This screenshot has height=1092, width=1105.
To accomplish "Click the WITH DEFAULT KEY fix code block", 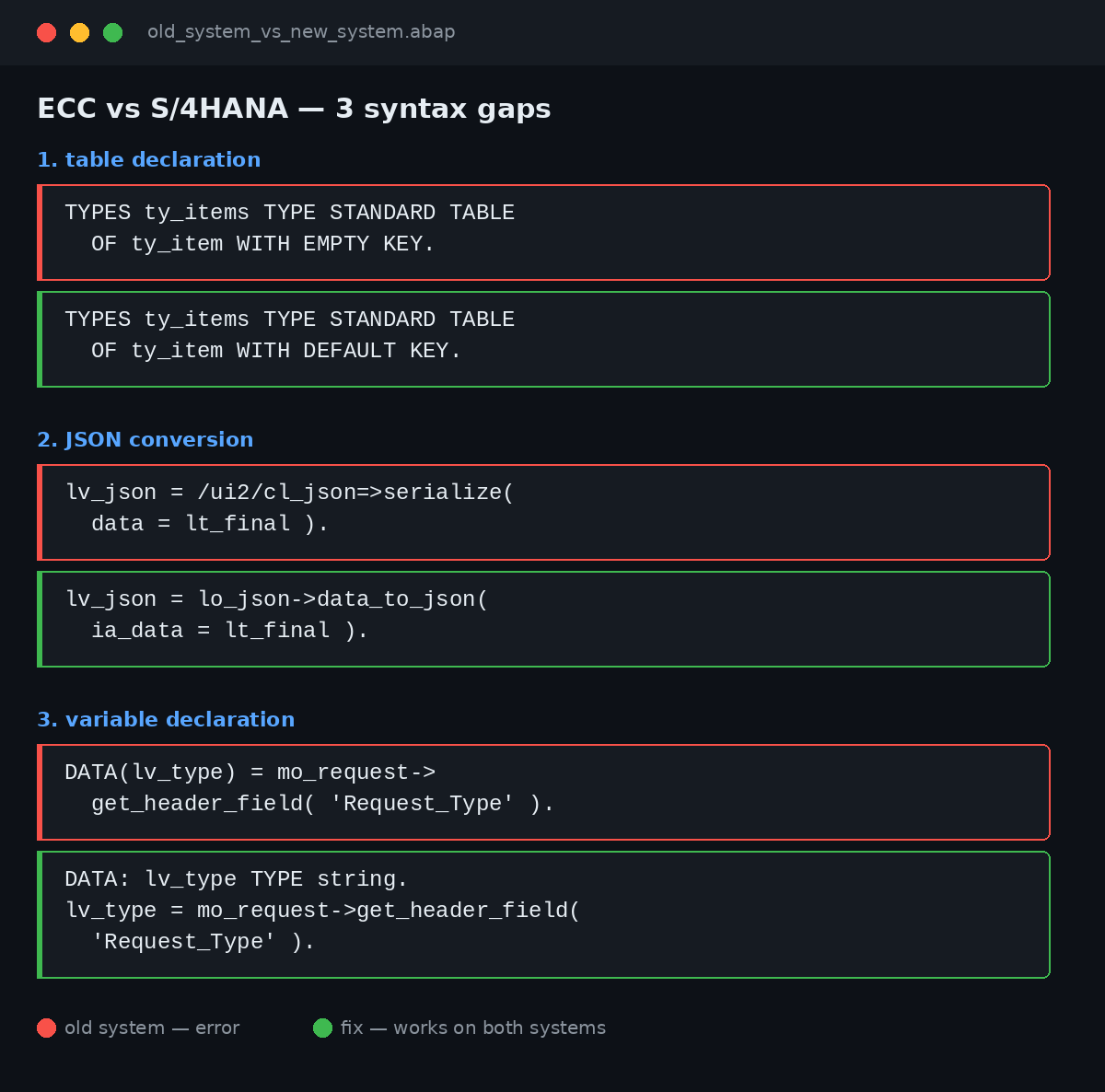I will [x=543, y=339].
